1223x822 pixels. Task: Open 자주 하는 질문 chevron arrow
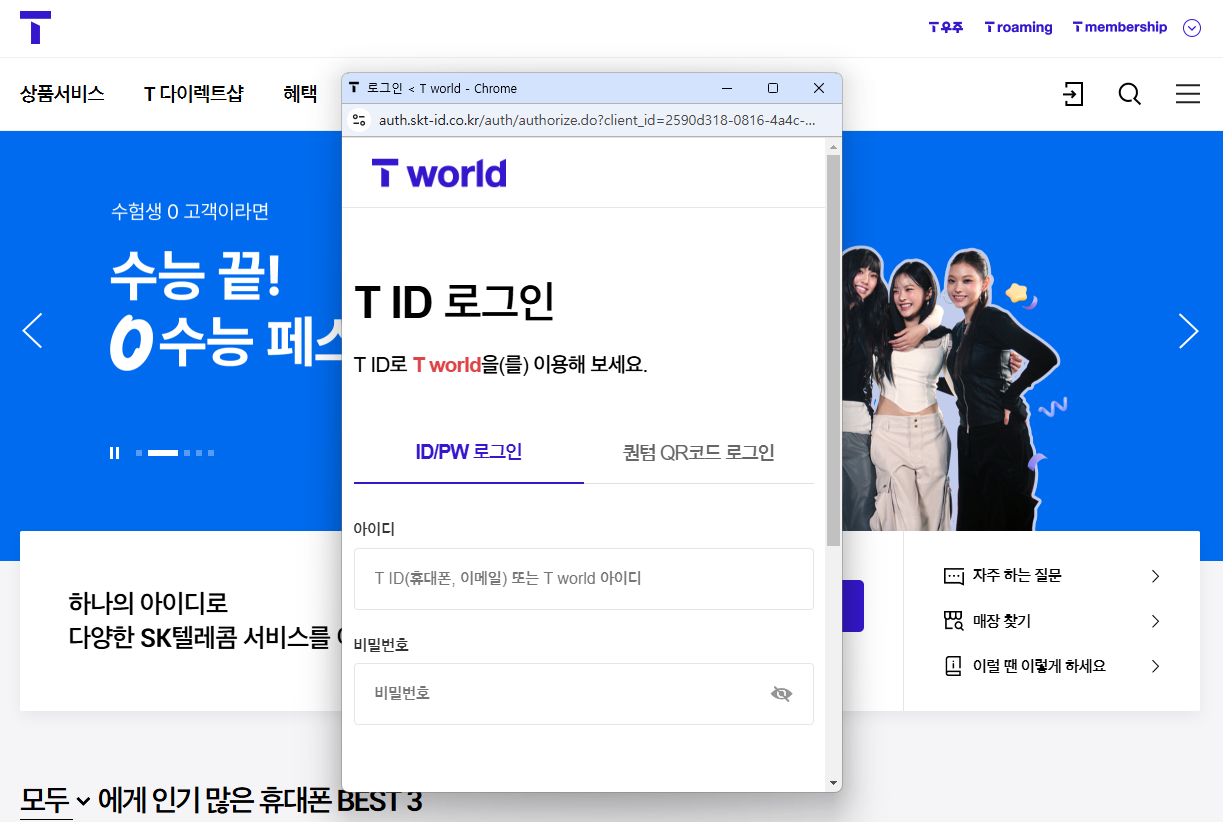[x=1155, y=576]
